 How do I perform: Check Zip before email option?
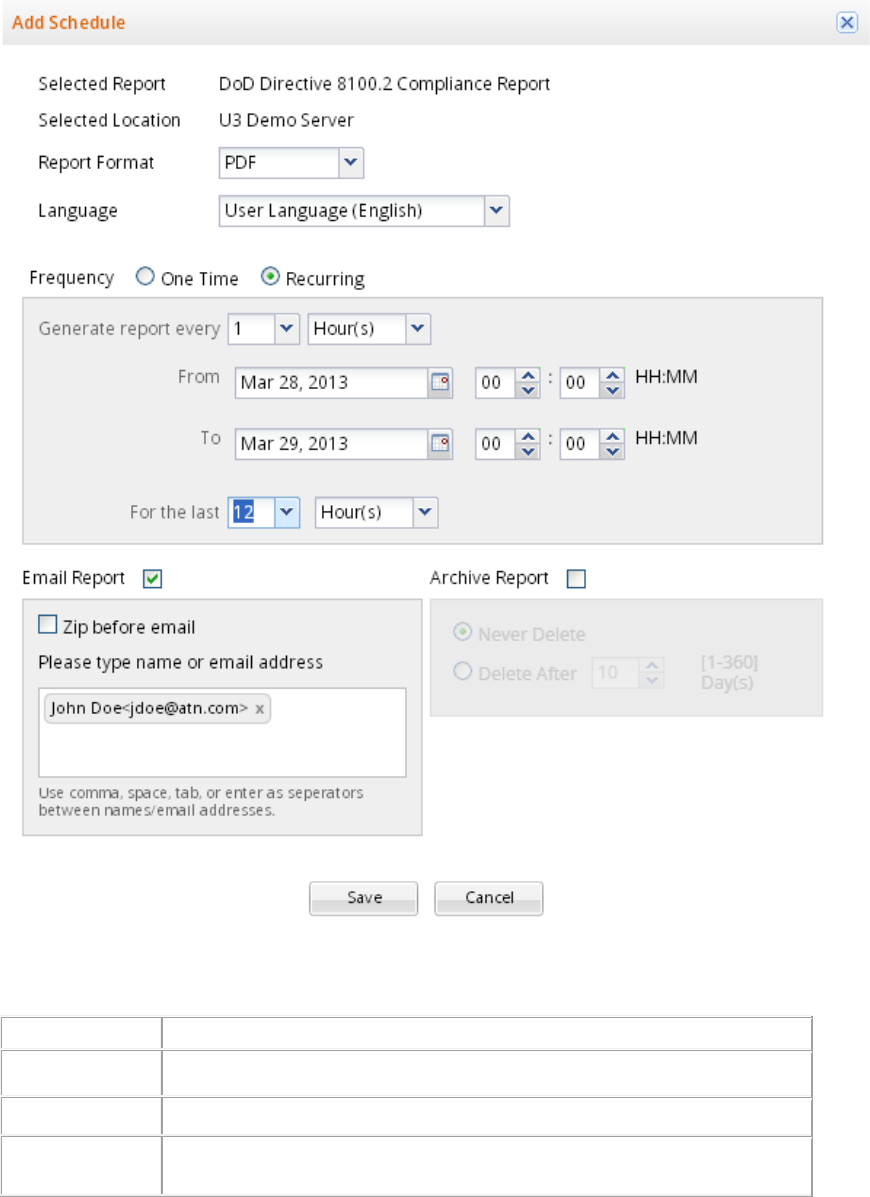point(47,626)
